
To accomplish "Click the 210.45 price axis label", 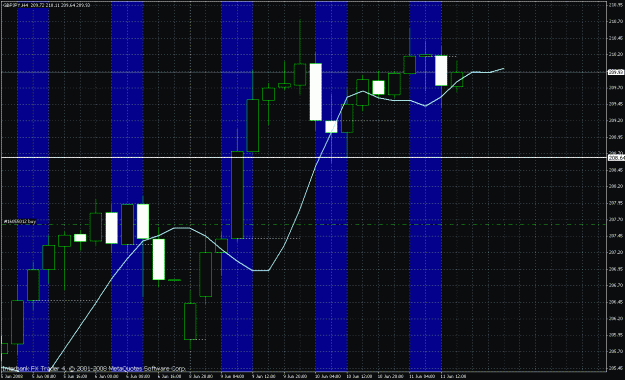I will [x=616, y=38].
